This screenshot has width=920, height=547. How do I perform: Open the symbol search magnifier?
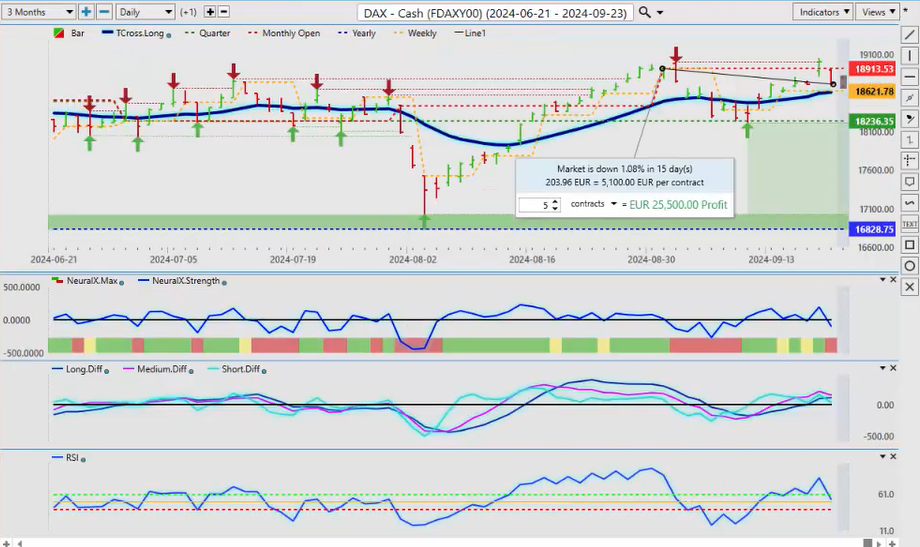(644, 12)
